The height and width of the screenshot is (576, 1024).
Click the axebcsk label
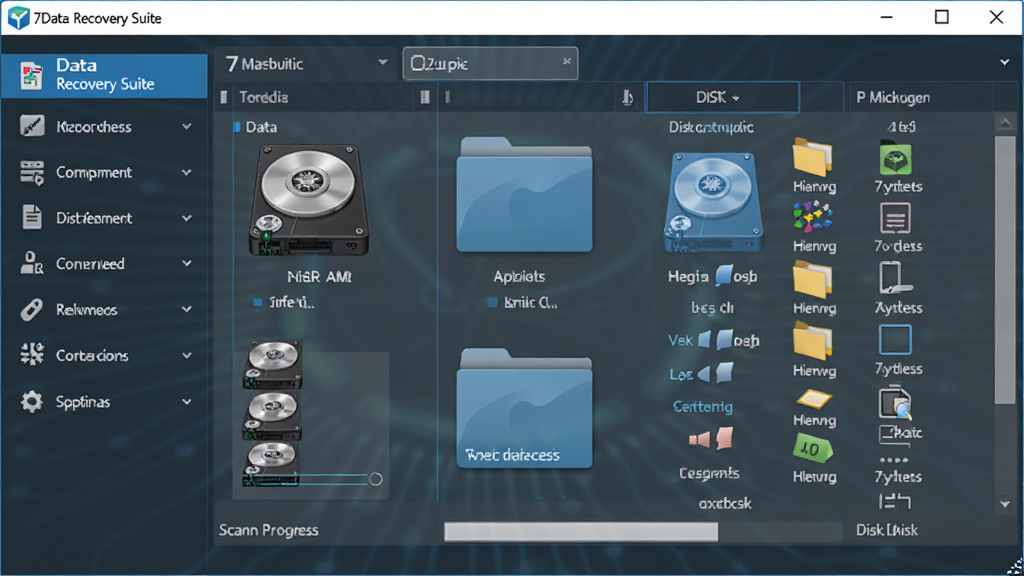(x=725, y=504)
